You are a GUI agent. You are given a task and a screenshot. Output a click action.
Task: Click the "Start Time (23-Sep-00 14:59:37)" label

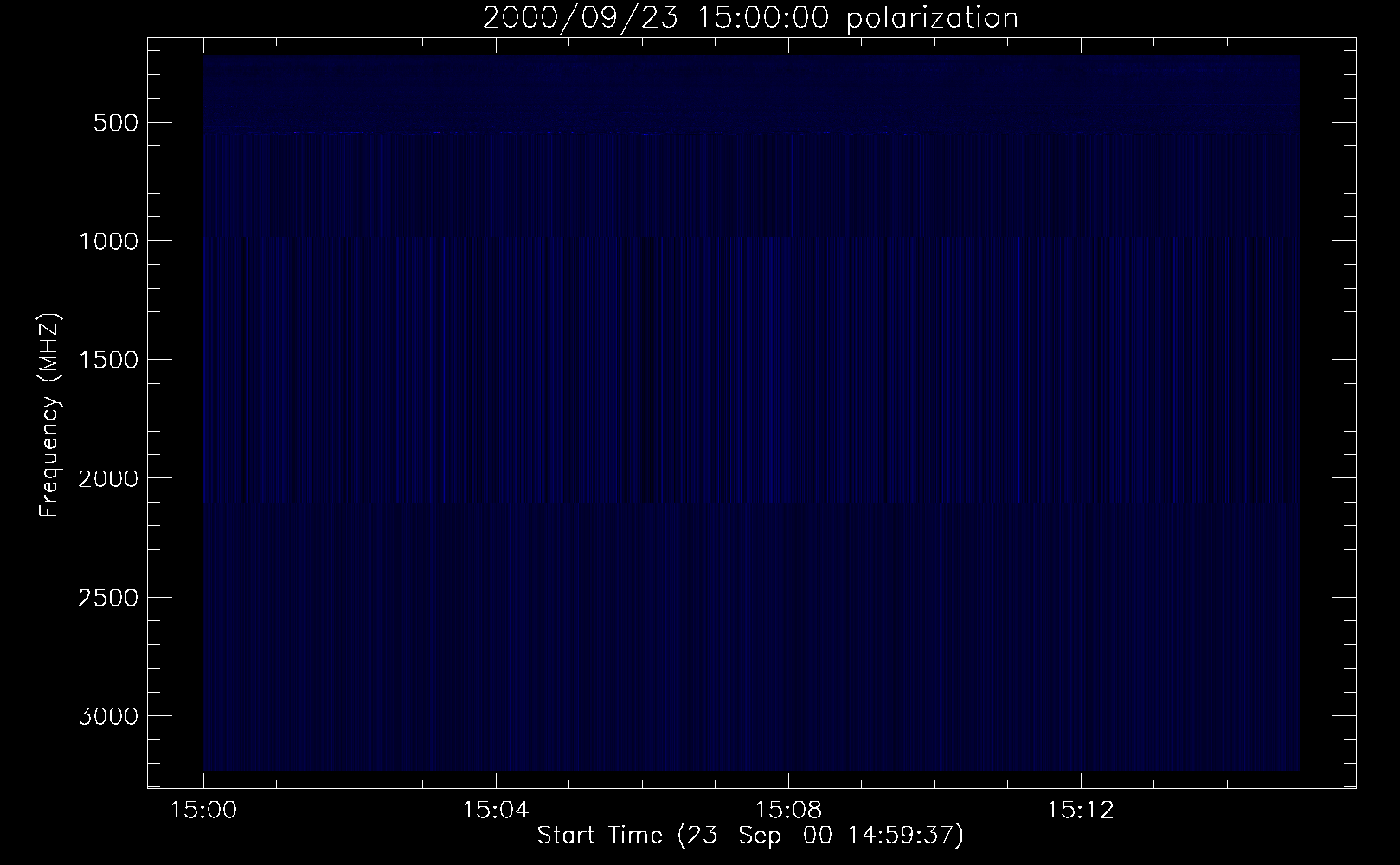click(x=750, y=836)
